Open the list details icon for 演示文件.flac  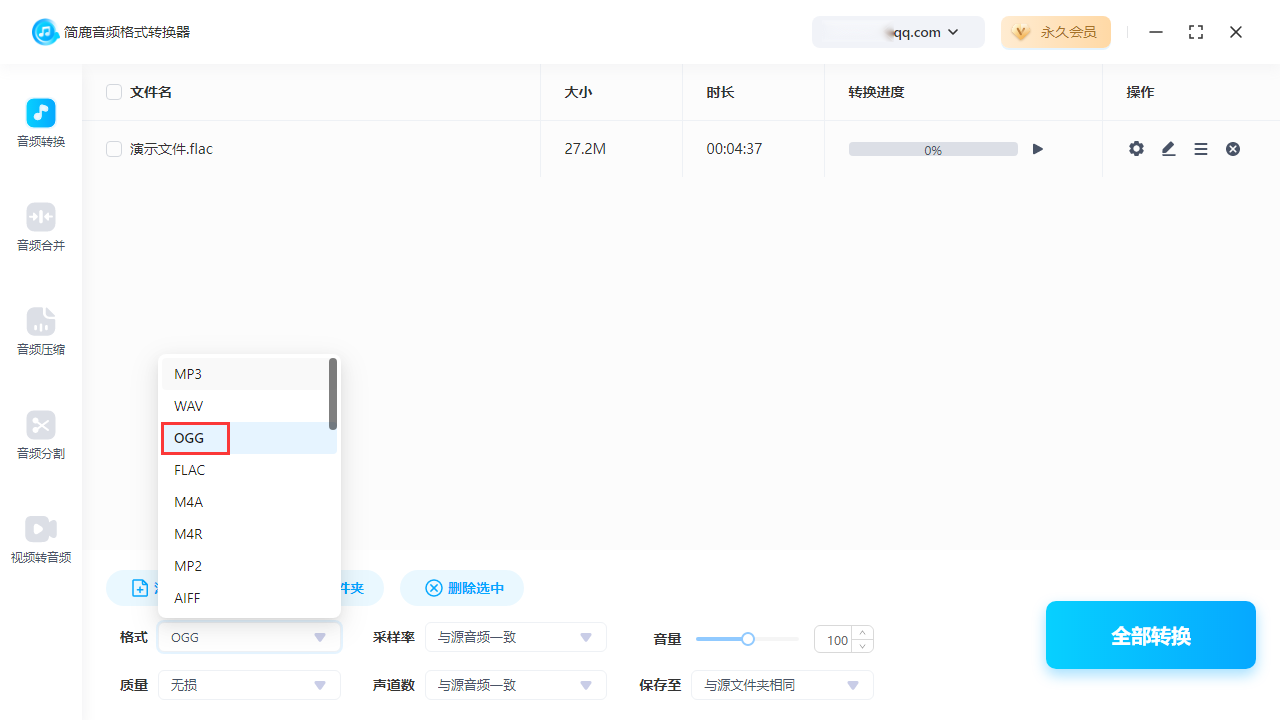coord(1200,148)
